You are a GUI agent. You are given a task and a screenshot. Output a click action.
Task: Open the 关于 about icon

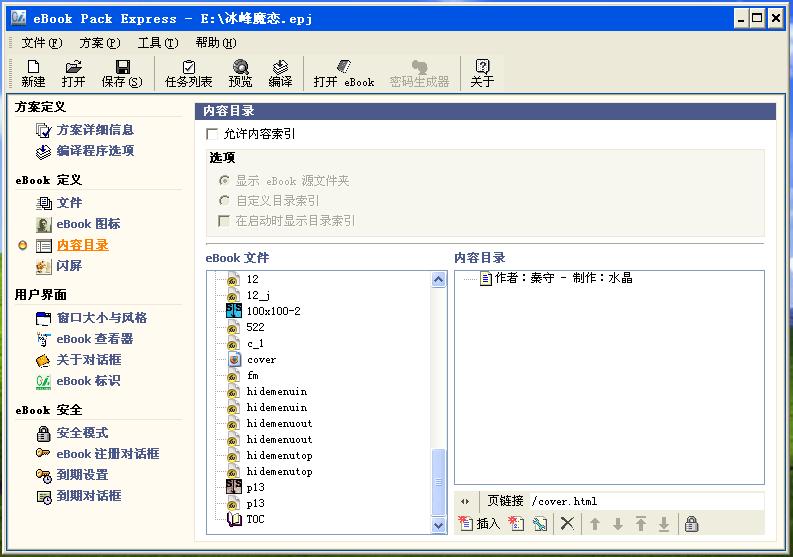tap(482, 74)
